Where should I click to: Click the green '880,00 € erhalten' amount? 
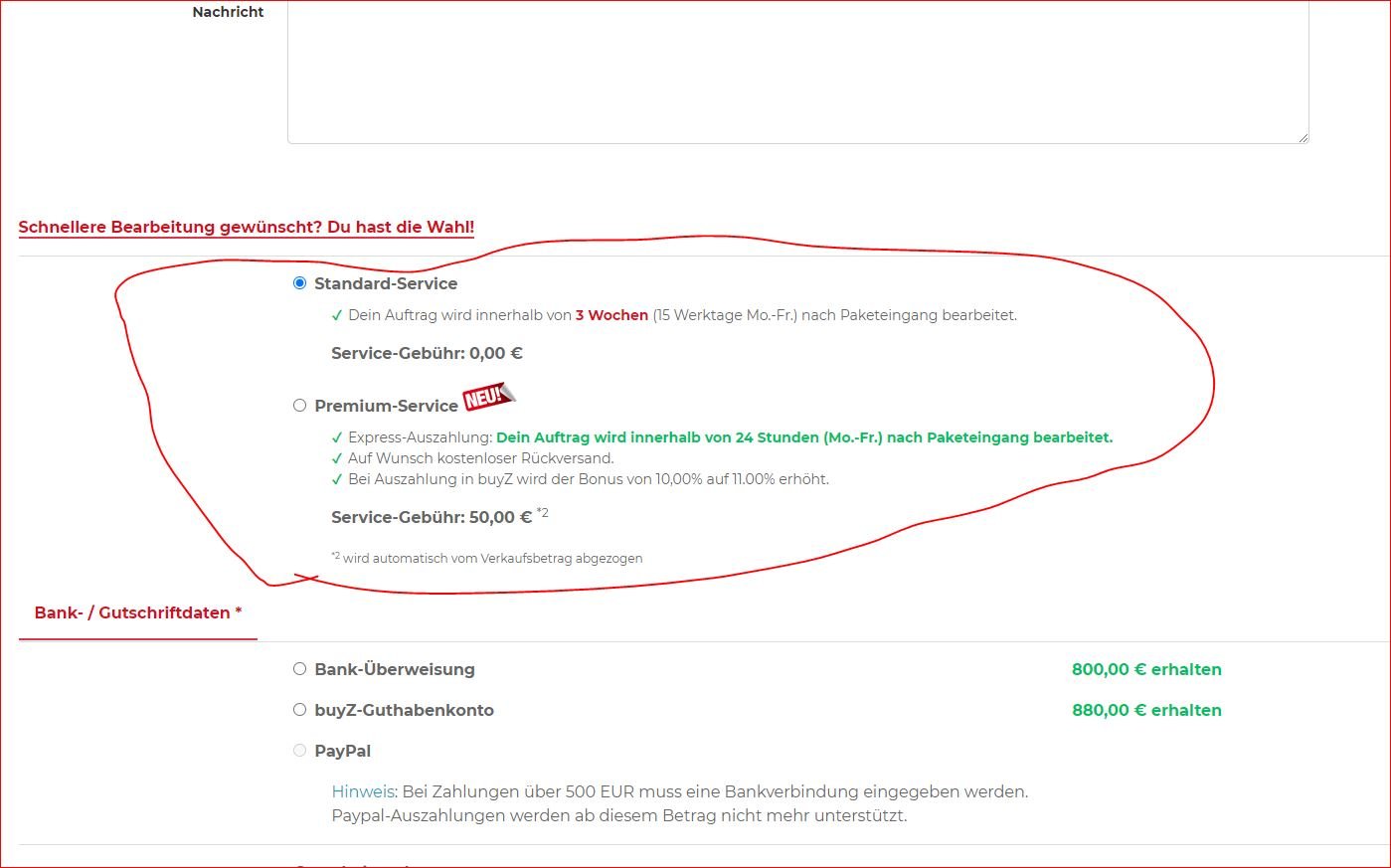1146,711
